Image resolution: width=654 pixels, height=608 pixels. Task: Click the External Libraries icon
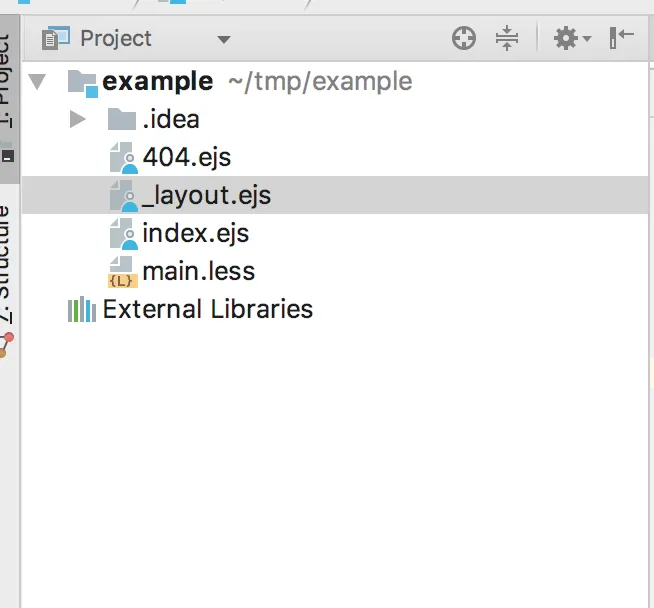click(80, 310)
